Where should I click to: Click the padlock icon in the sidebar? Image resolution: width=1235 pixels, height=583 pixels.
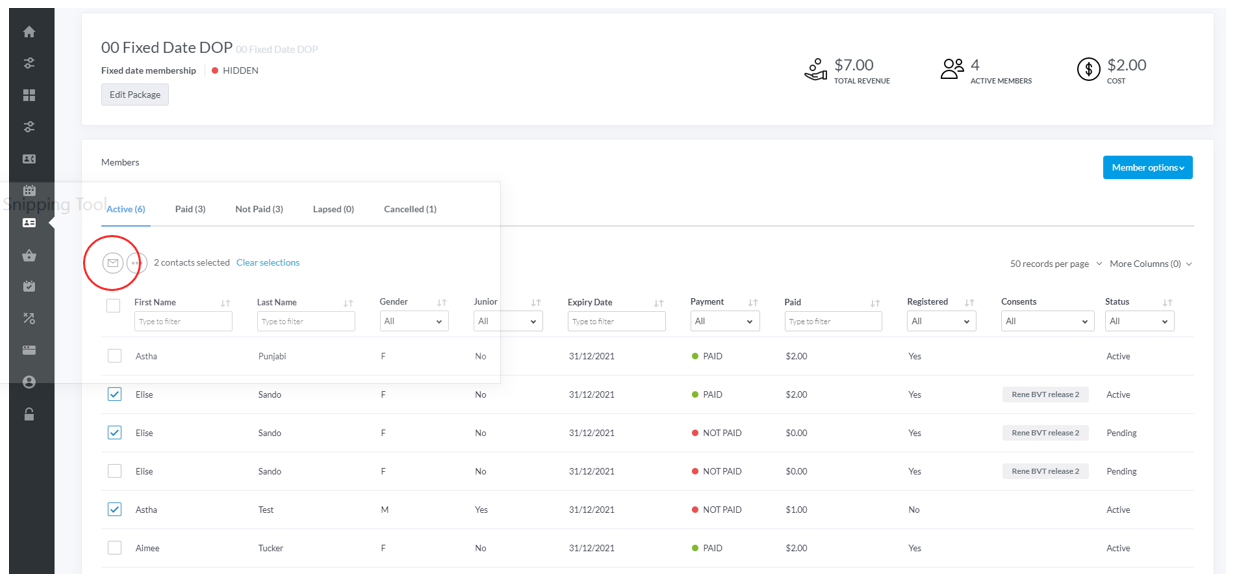point(29,414)
